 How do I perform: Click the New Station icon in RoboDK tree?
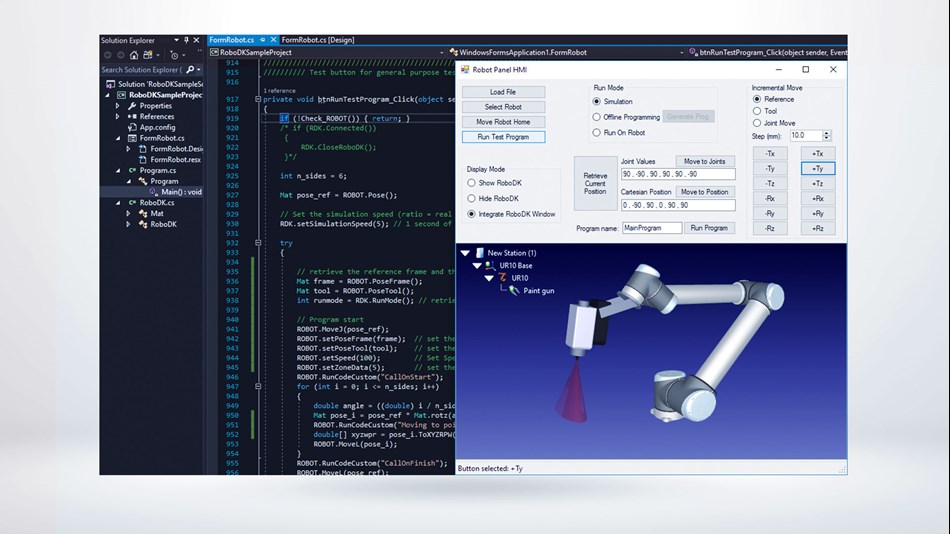coord(479,253)
